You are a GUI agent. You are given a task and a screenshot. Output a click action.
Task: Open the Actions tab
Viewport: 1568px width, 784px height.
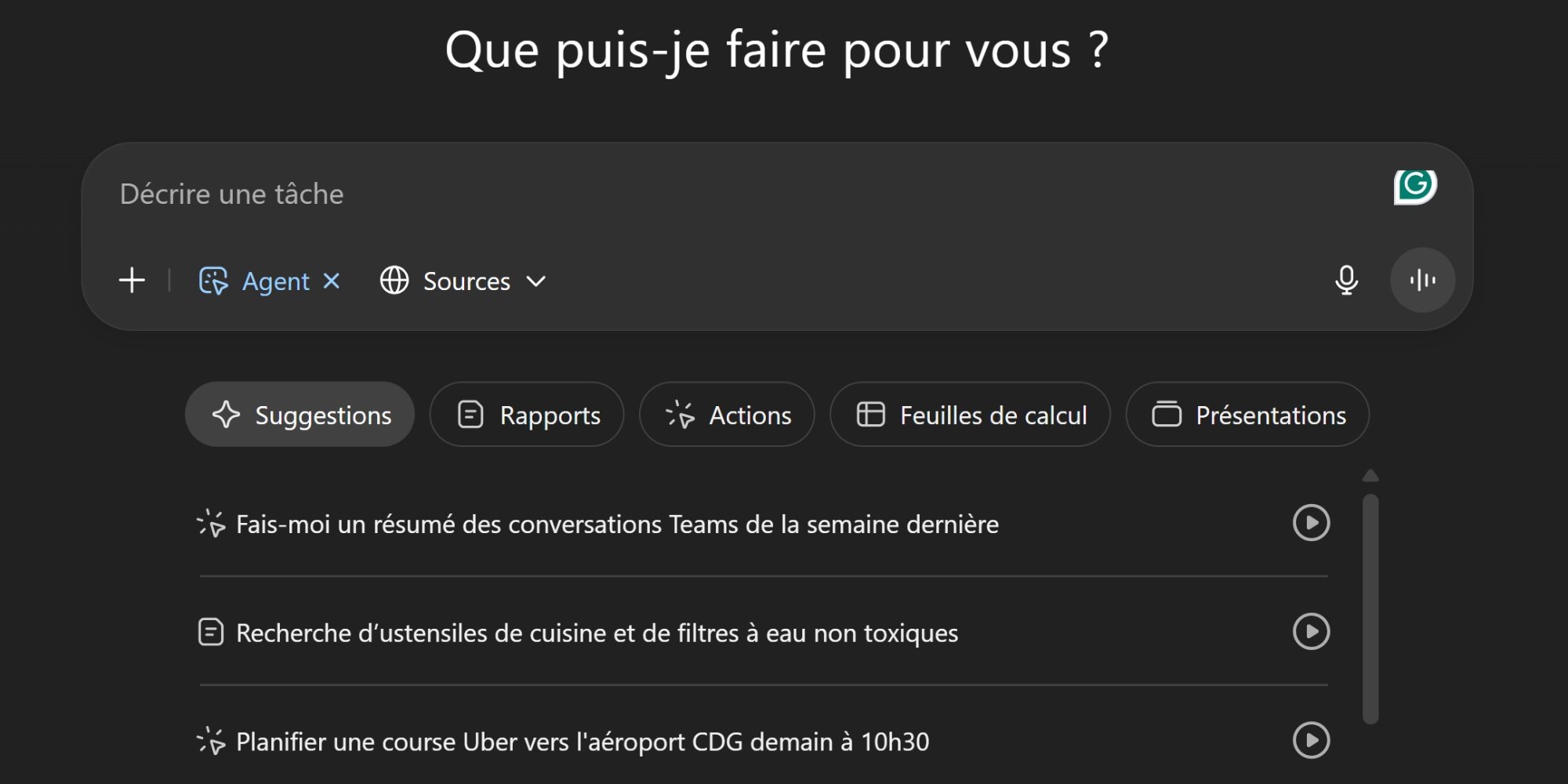727,415
